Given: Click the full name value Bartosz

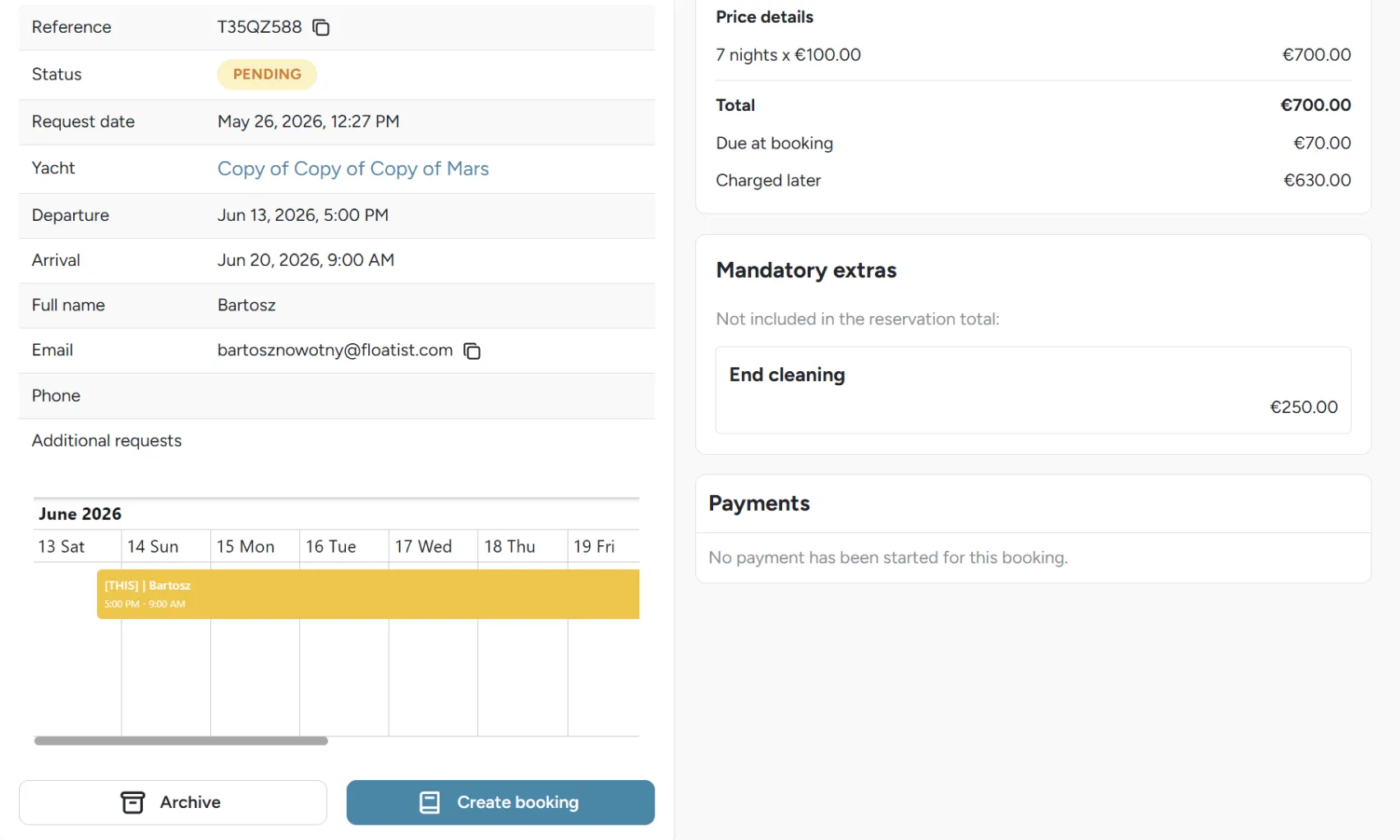Looking at the screenshot, I should pos(246,305).
